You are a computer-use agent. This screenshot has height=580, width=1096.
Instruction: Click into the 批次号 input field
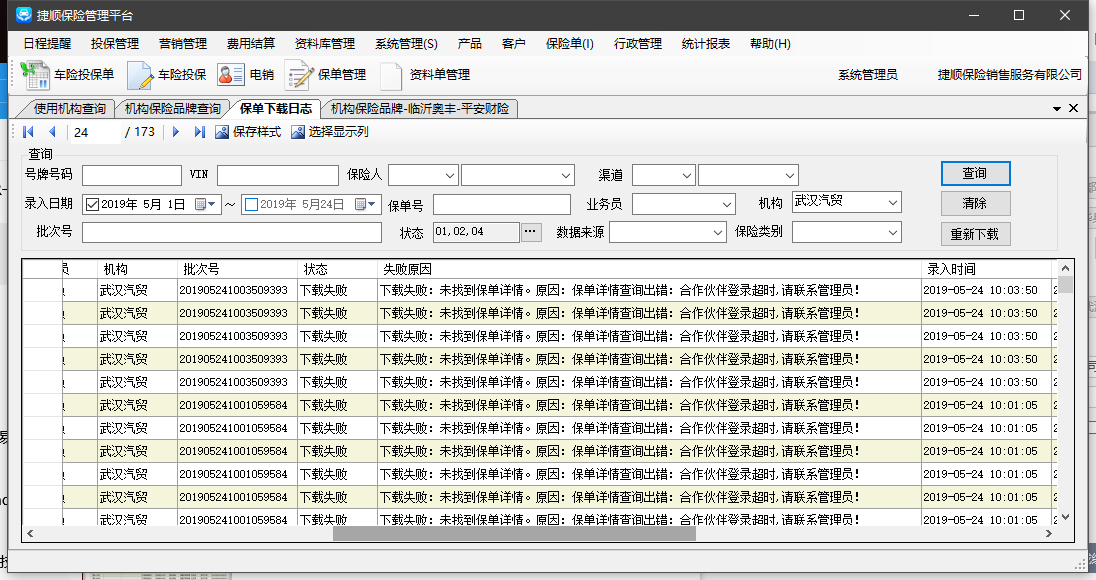click(232, 232)
